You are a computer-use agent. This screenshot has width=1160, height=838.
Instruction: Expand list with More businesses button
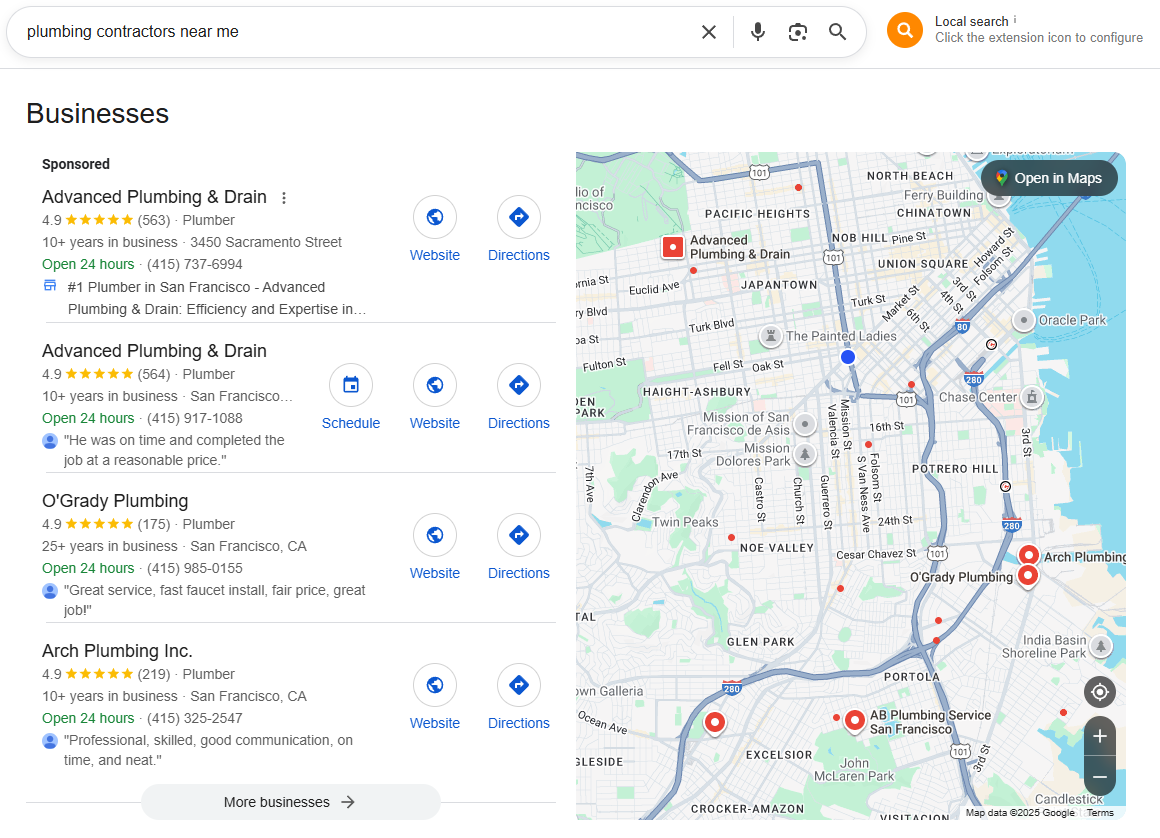(x=290, y=802)
